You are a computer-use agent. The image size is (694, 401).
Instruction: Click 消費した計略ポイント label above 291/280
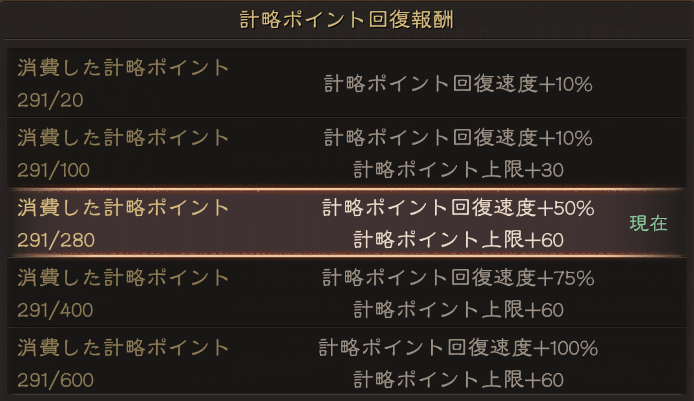[123, 208]
